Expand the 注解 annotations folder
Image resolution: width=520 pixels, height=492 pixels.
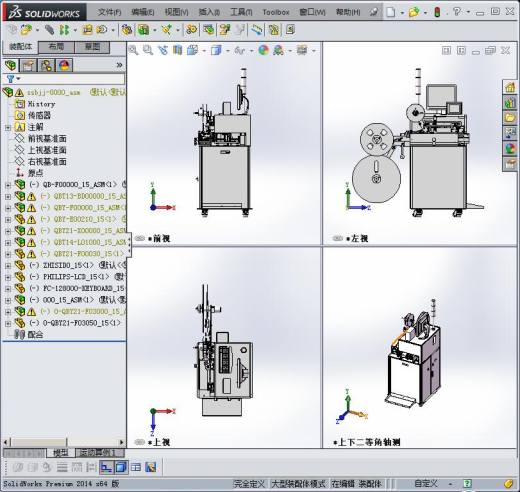(8, 127)
